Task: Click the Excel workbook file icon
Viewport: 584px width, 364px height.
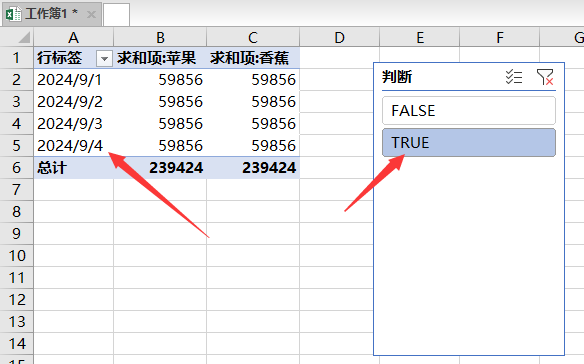Action: coord(13,14)
